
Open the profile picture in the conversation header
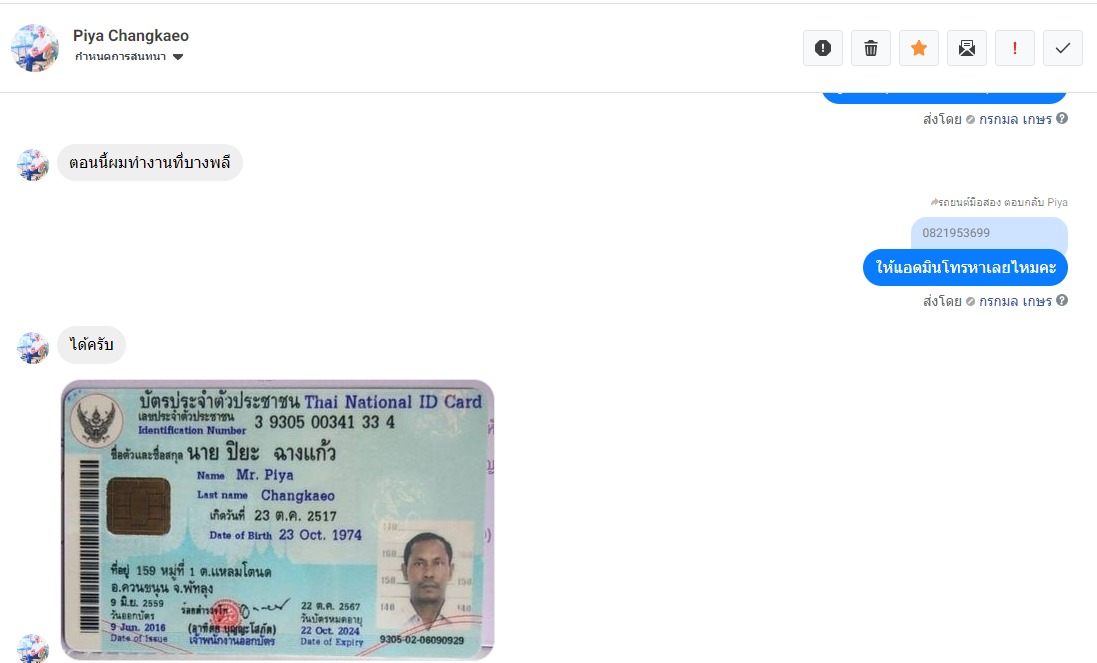tap(35, 48)
